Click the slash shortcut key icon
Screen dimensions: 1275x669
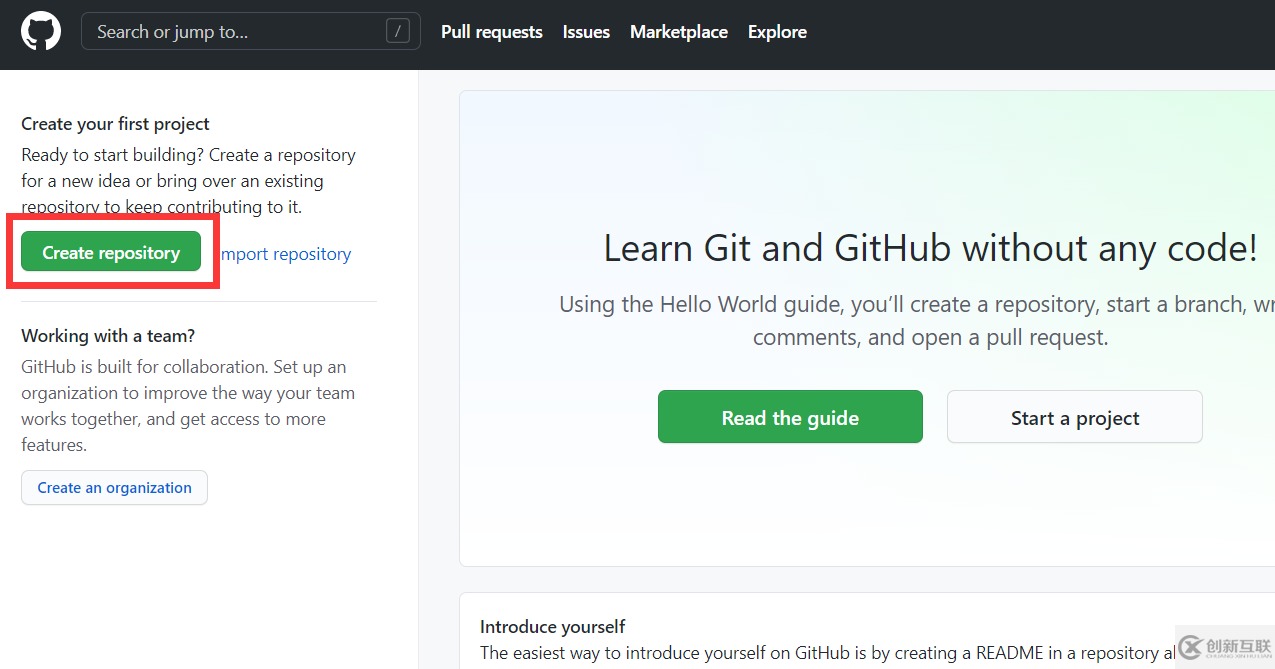tap(398, 32)
